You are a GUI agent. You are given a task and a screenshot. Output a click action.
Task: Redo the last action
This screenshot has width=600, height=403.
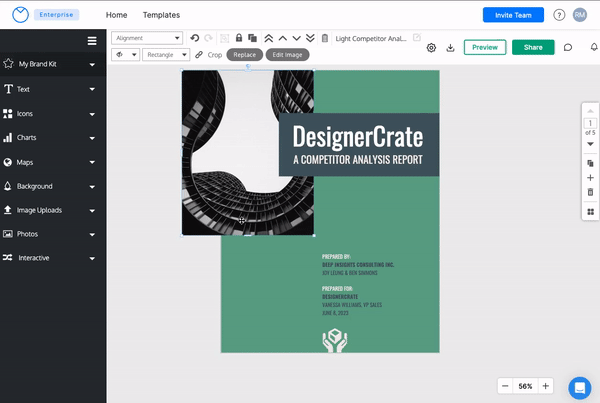[x=209, y=38]
